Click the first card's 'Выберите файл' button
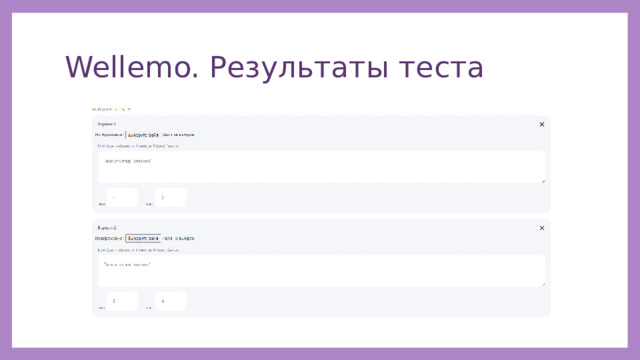 (143, 135)
